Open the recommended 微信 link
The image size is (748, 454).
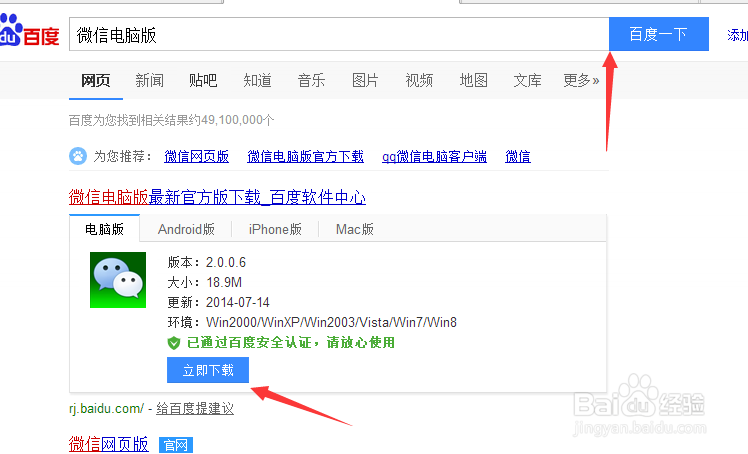[518, 156]
